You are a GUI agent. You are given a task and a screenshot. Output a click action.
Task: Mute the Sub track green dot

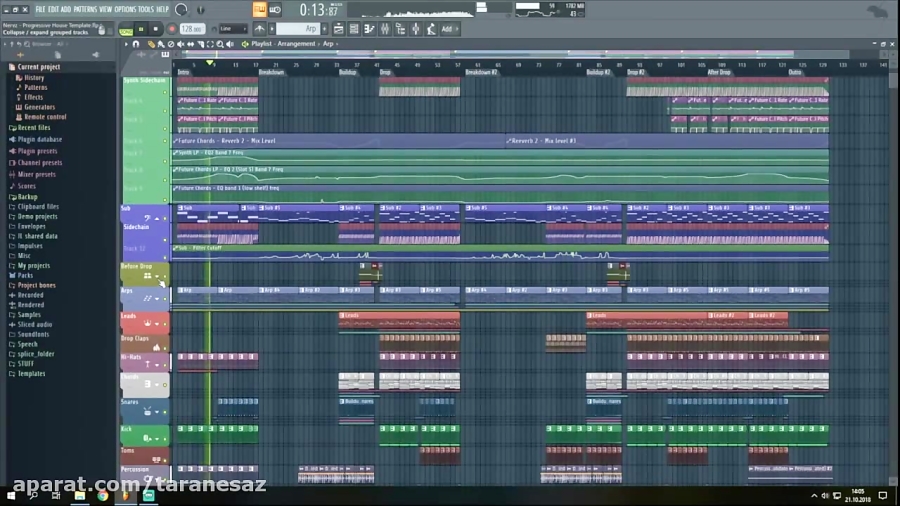165,219
